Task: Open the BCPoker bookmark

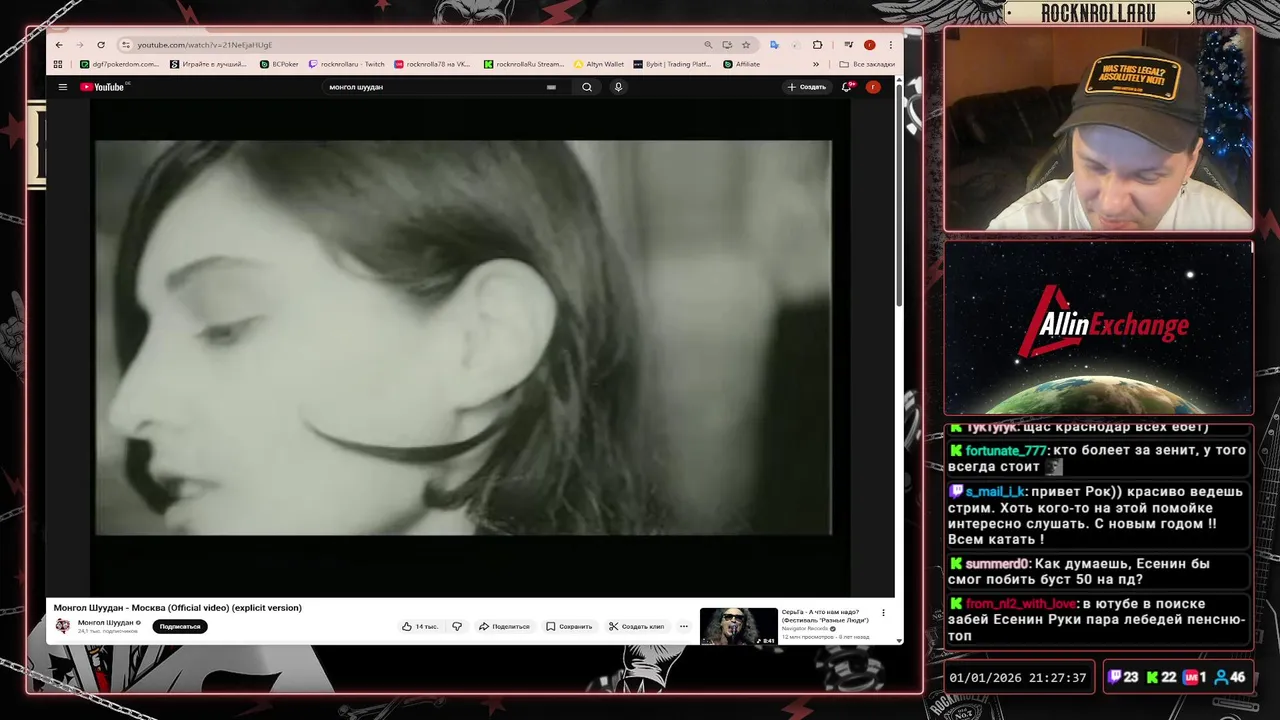Action: click(x=278, y=64)
